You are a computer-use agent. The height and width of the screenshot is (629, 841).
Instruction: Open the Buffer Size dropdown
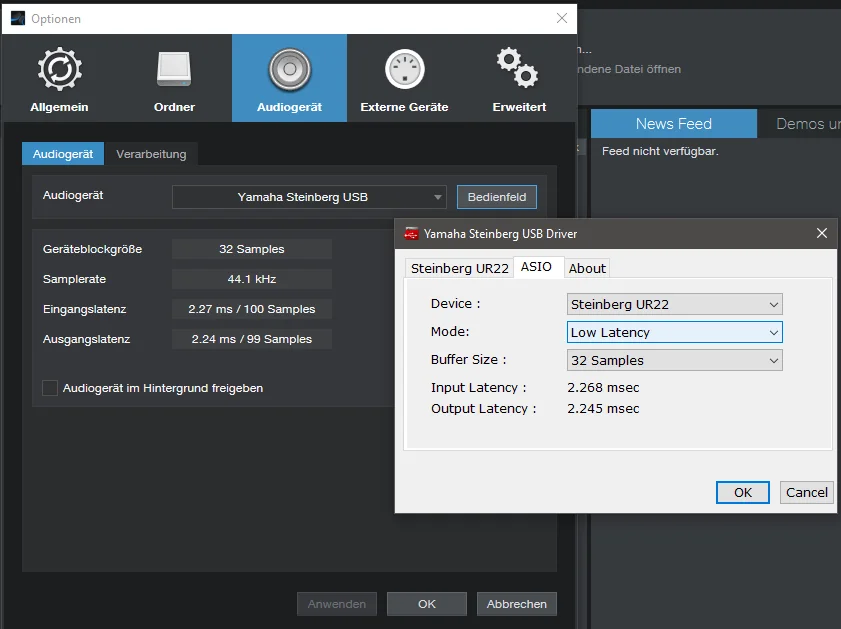(x=675, y=360)
